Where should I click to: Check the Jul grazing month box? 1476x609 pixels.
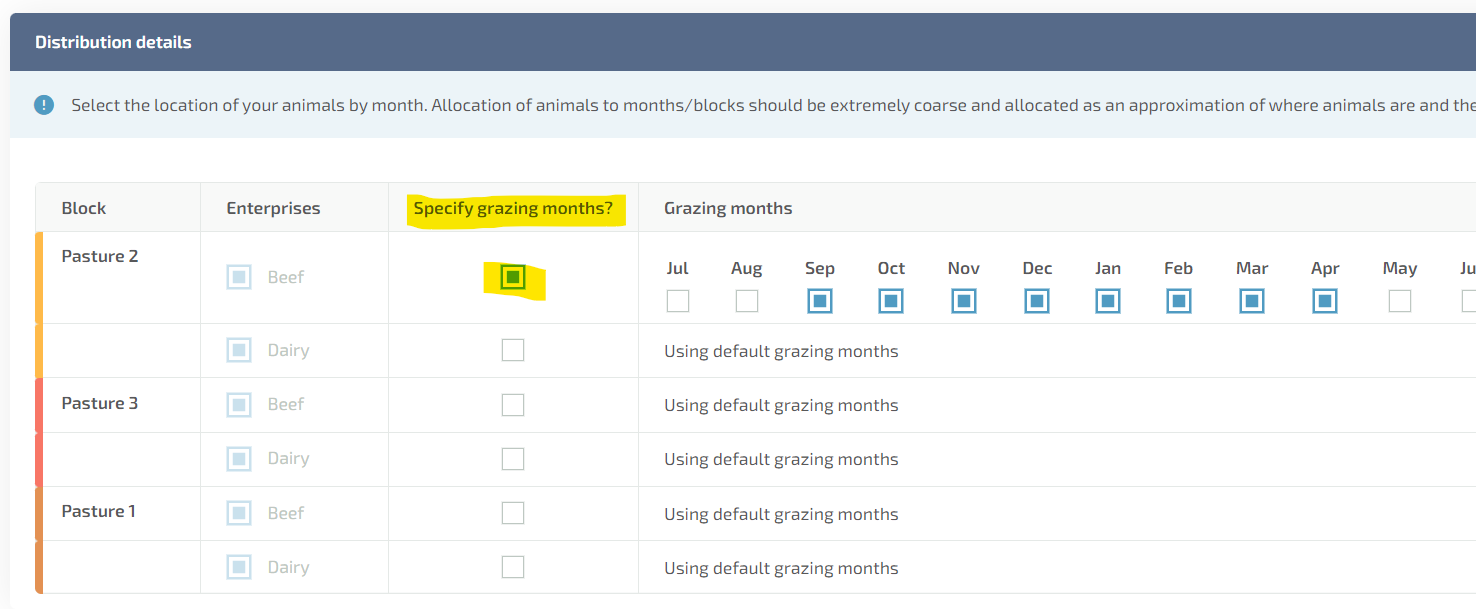tap(678, 301)
